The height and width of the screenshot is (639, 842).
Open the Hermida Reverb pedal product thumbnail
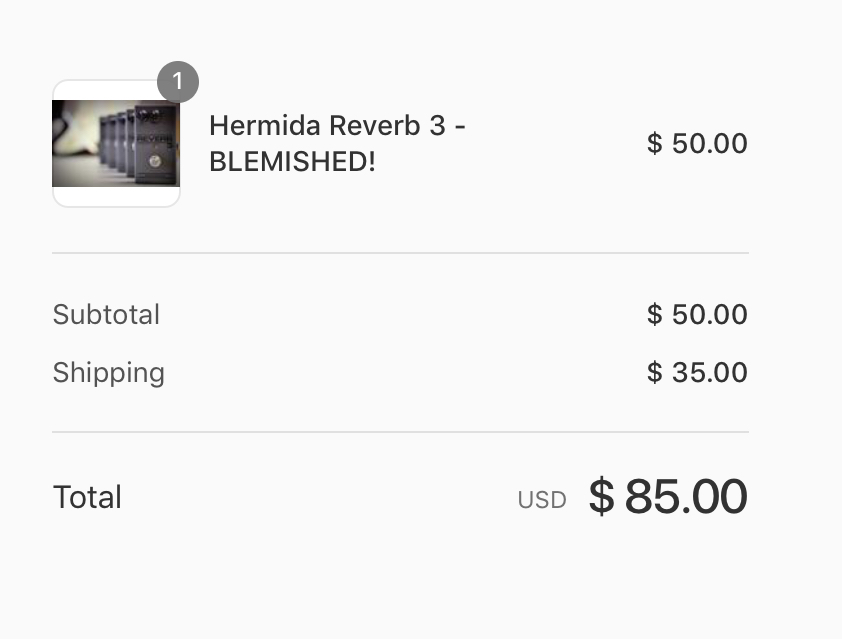coord(116,143)
